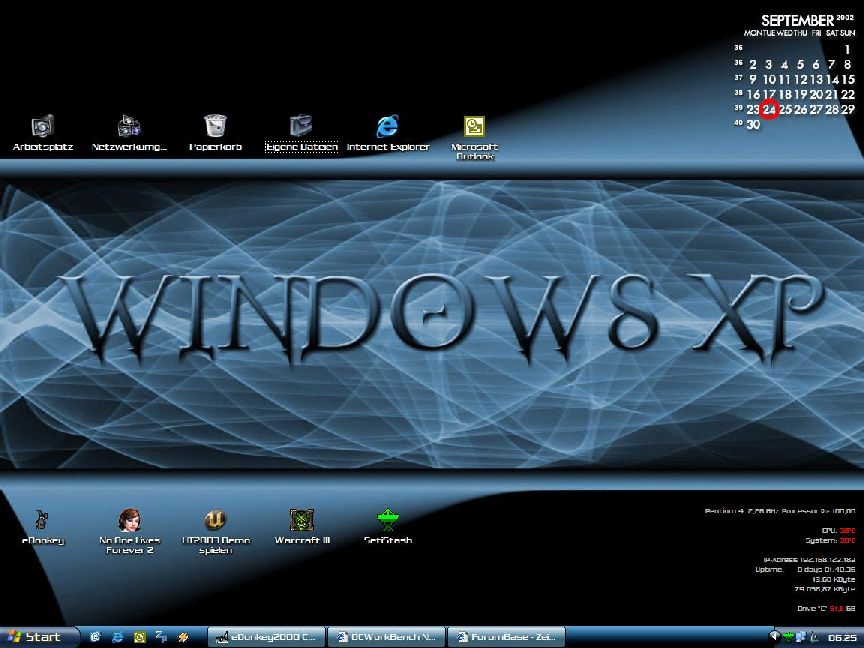This screenshot has height=648, width=864.
Task: Launch the eDonkey desktop shortcut
Action: coord(42,527)
